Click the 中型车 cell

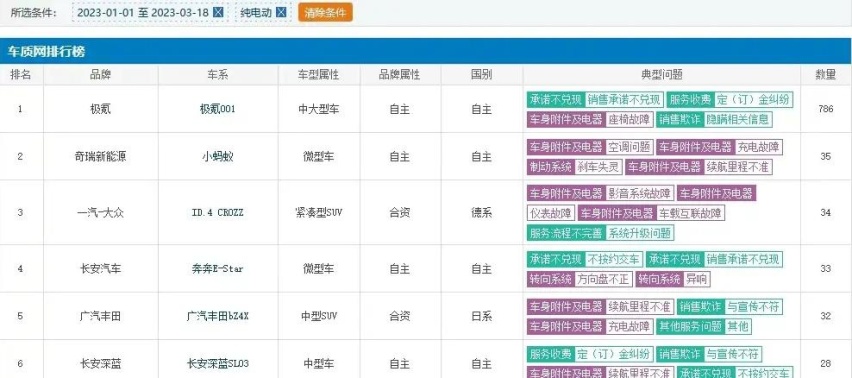[319, 363]
